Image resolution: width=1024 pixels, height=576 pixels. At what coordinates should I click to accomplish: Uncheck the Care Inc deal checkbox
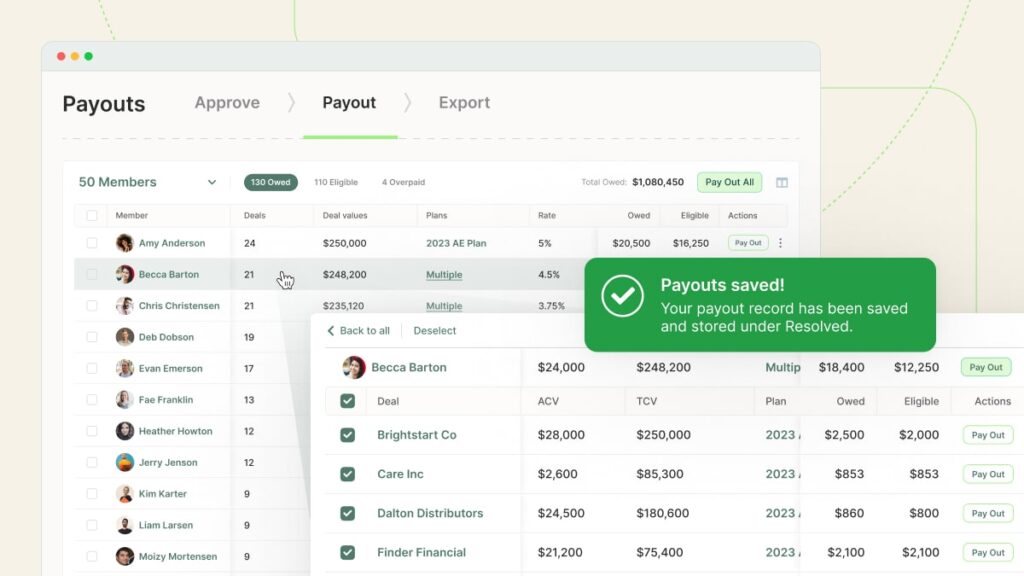[347, 474]
